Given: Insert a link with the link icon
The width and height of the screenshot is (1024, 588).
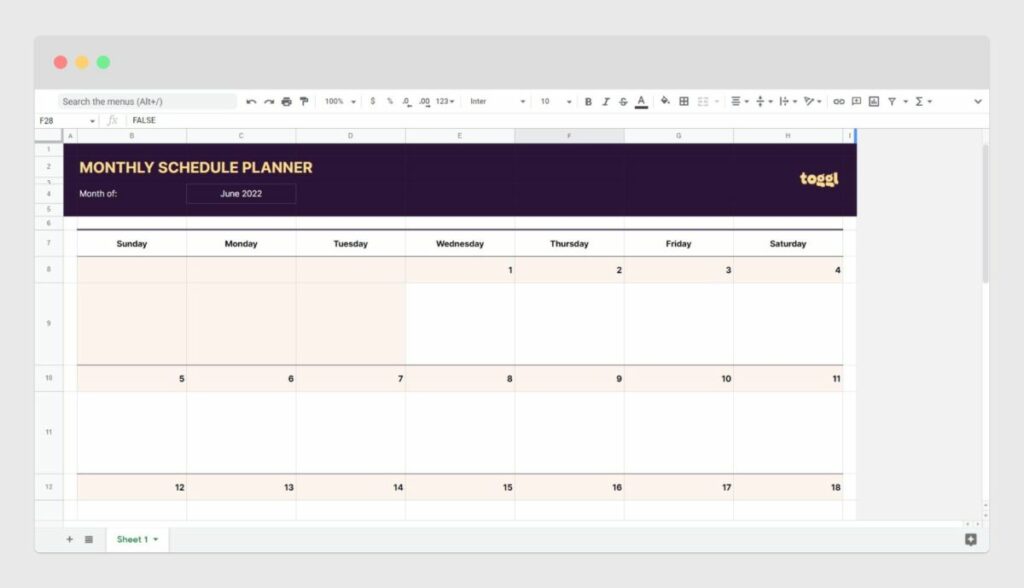Looking at the screenshot, I should 838,100.
